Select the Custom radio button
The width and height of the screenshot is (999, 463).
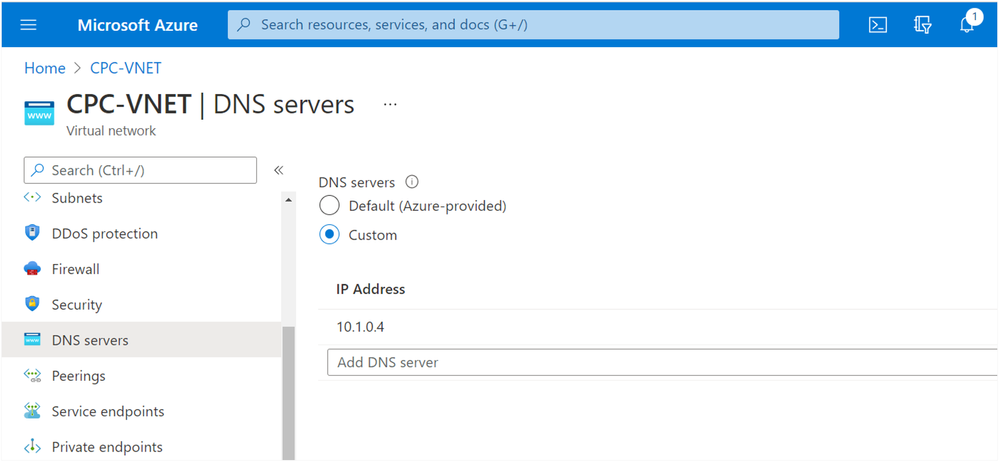[x=329, y=234]
